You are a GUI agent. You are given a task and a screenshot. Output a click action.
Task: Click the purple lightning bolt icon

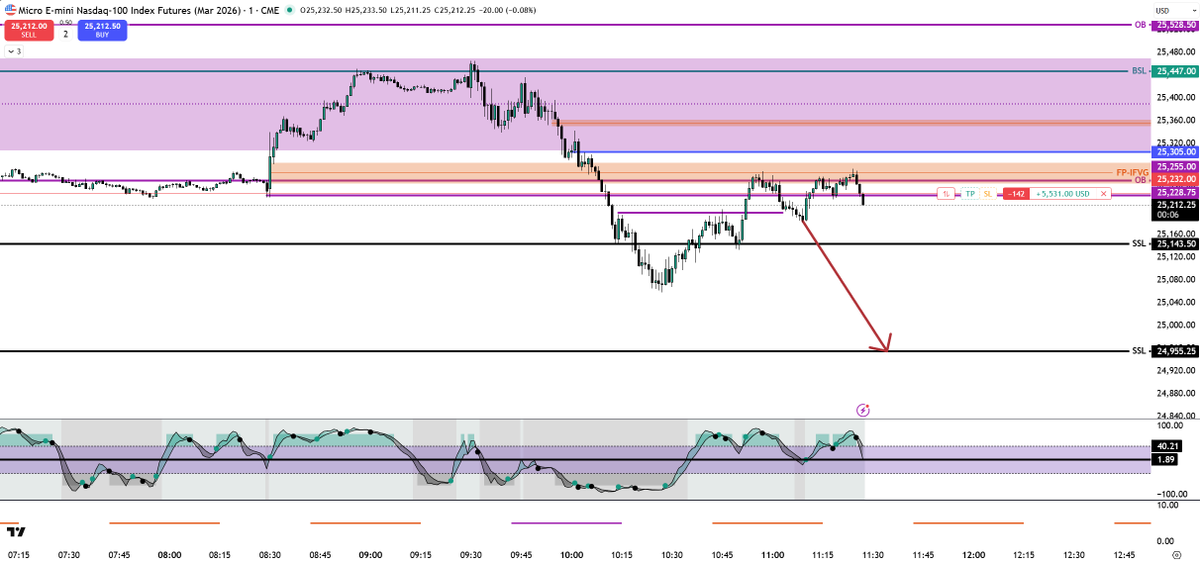click(x=863, y=410)
